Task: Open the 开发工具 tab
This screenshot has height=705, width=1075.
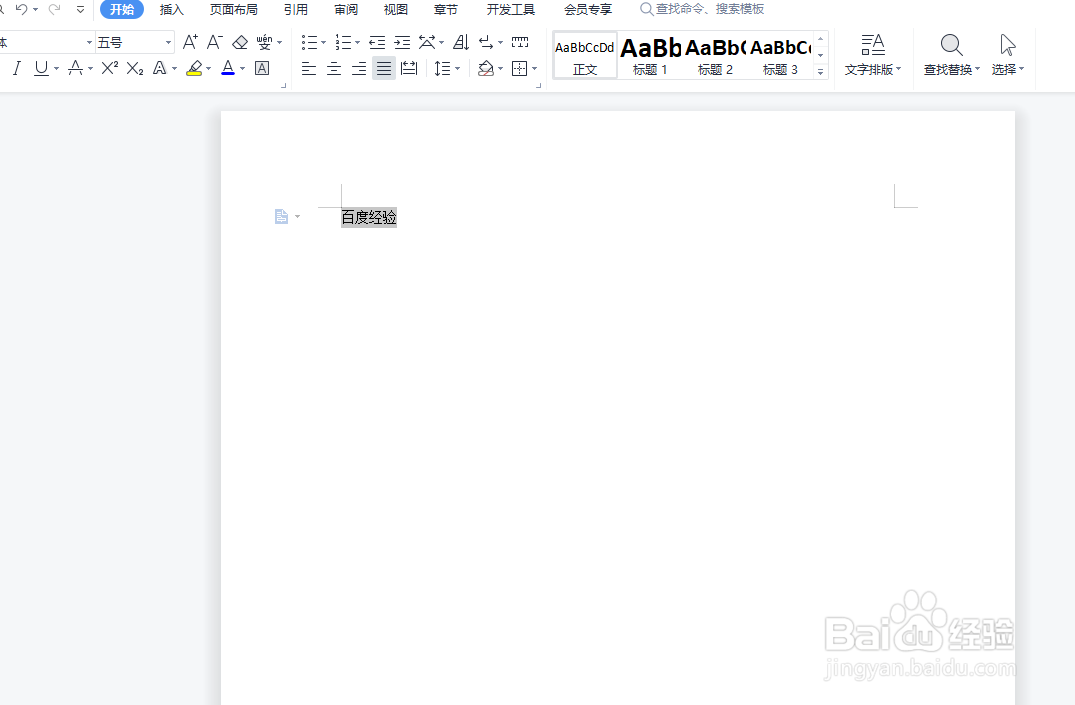Action: click(x=511, y=10)
